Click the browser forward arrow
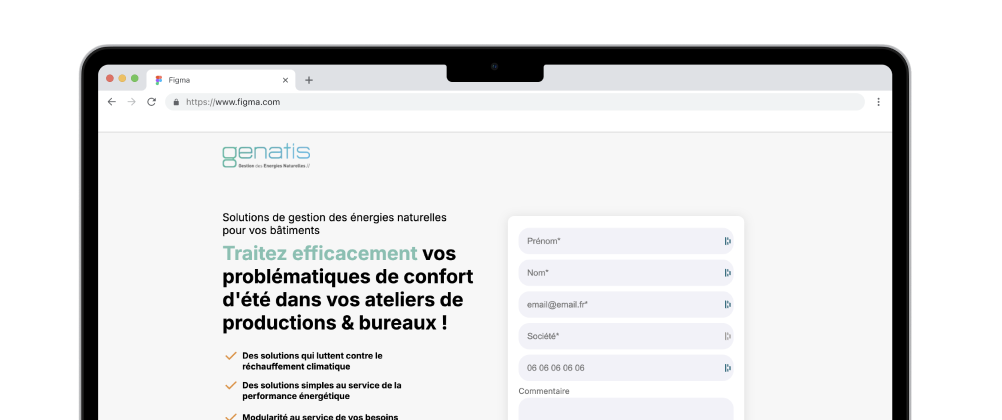This screenshot has width=1002, height=420. click(x=131, y=102)
